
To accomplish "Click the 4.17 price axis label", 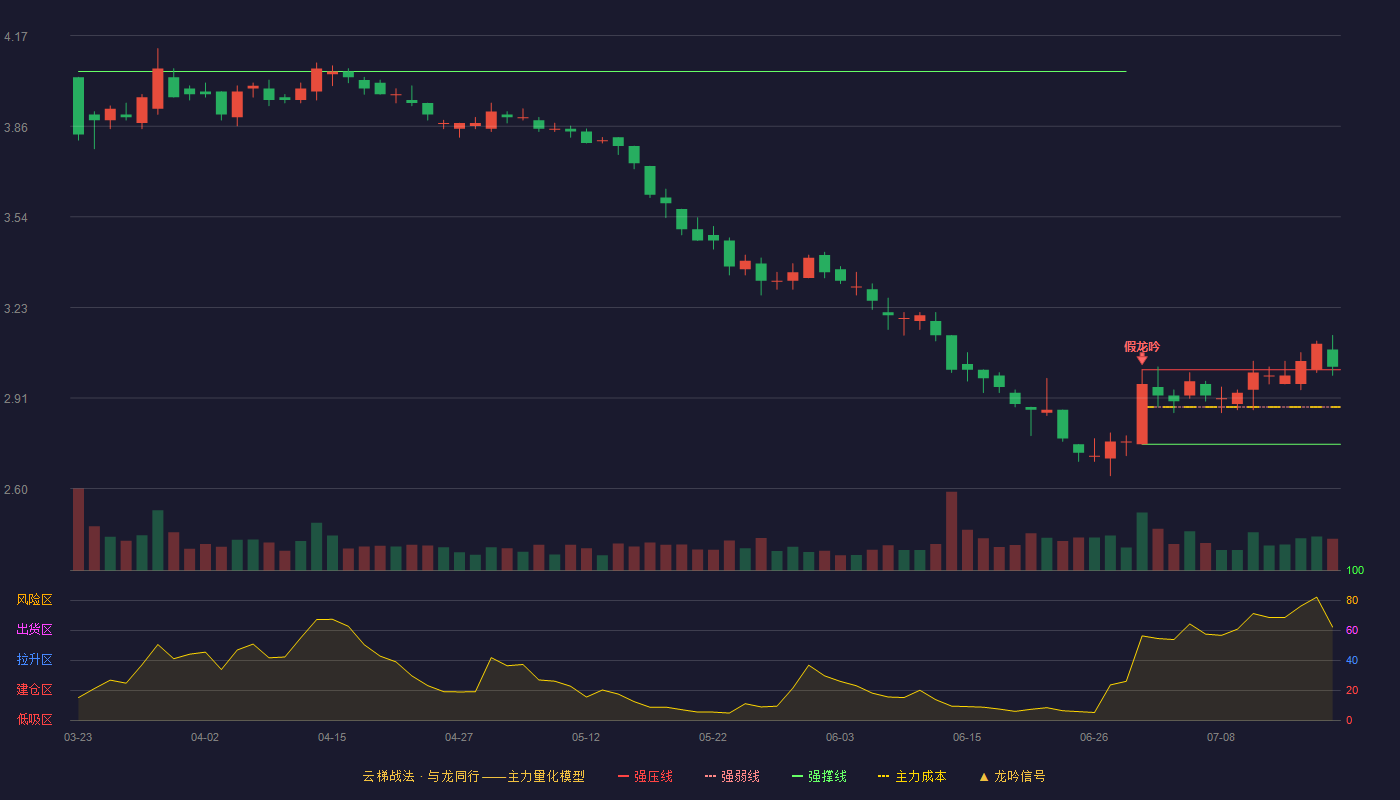I will [16, 37].
